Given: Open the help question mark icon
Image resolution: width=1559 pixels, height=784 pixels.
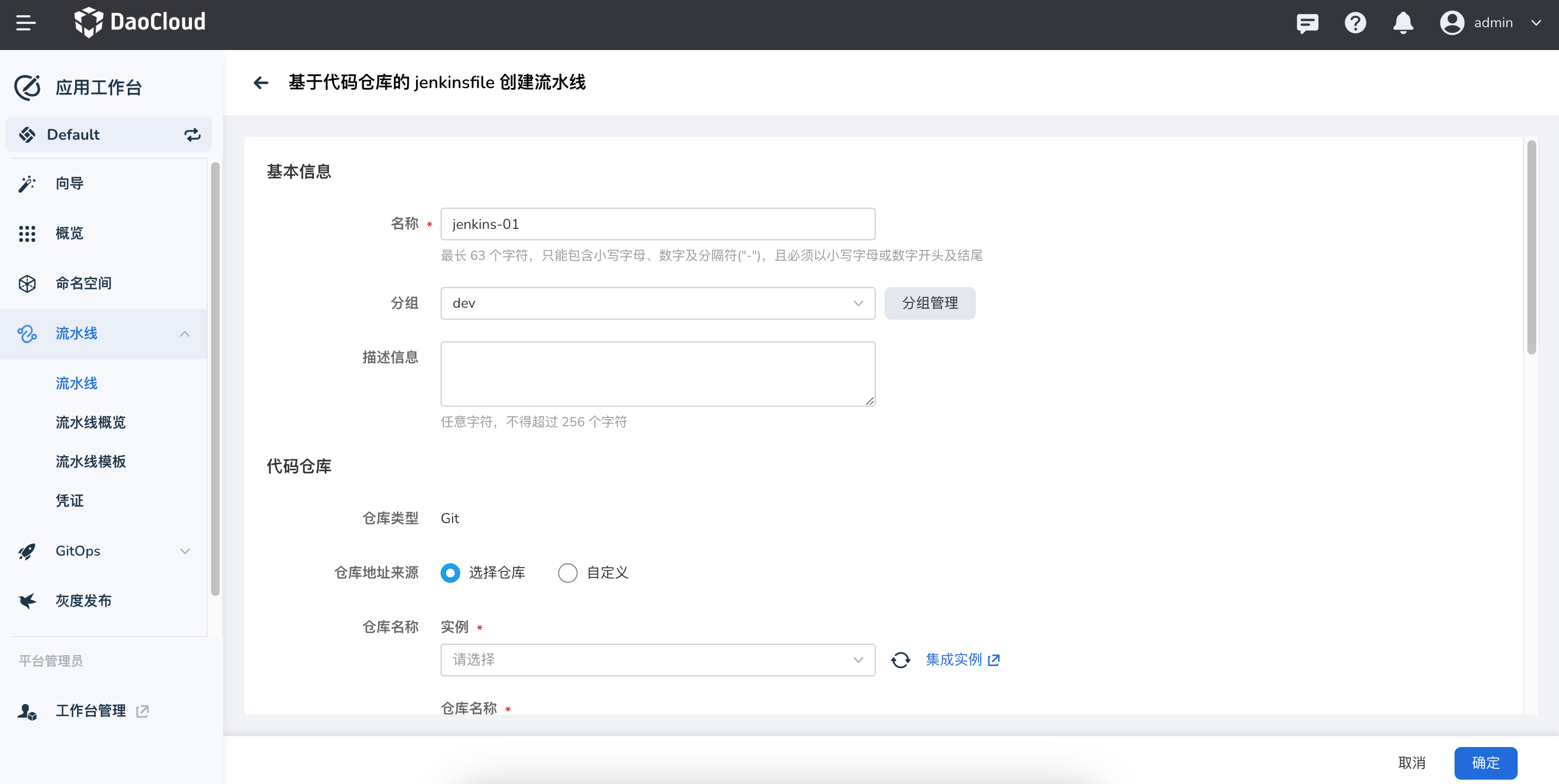Looking at the screenshot, I should click(x=1354, y=23).
